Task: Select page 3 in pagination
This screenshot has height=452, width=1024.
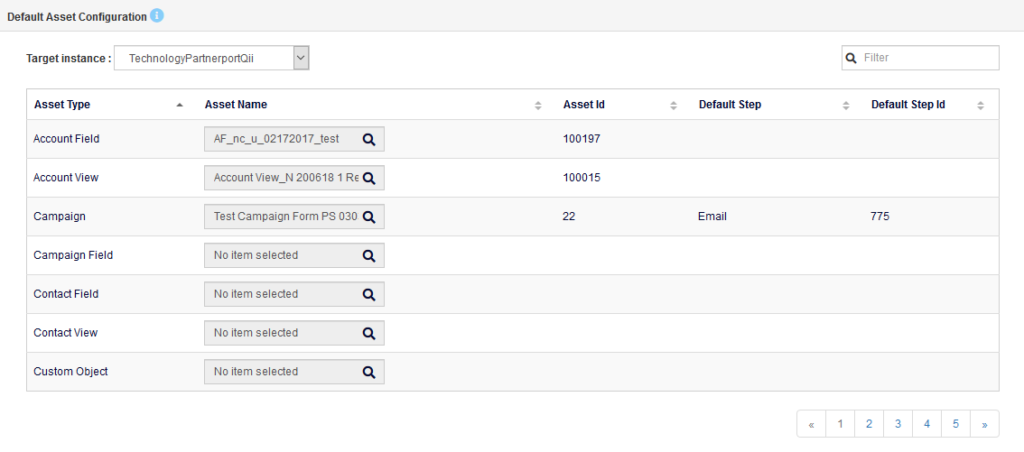Action: pyautogui.click(x=898, y=424)
